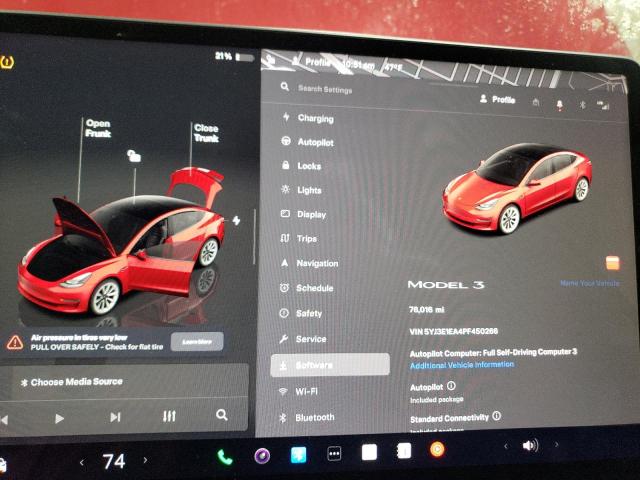Tap the VIN number text
This screenshot has height=480, width=640.
pyautogui.click(x=453, y=331)
